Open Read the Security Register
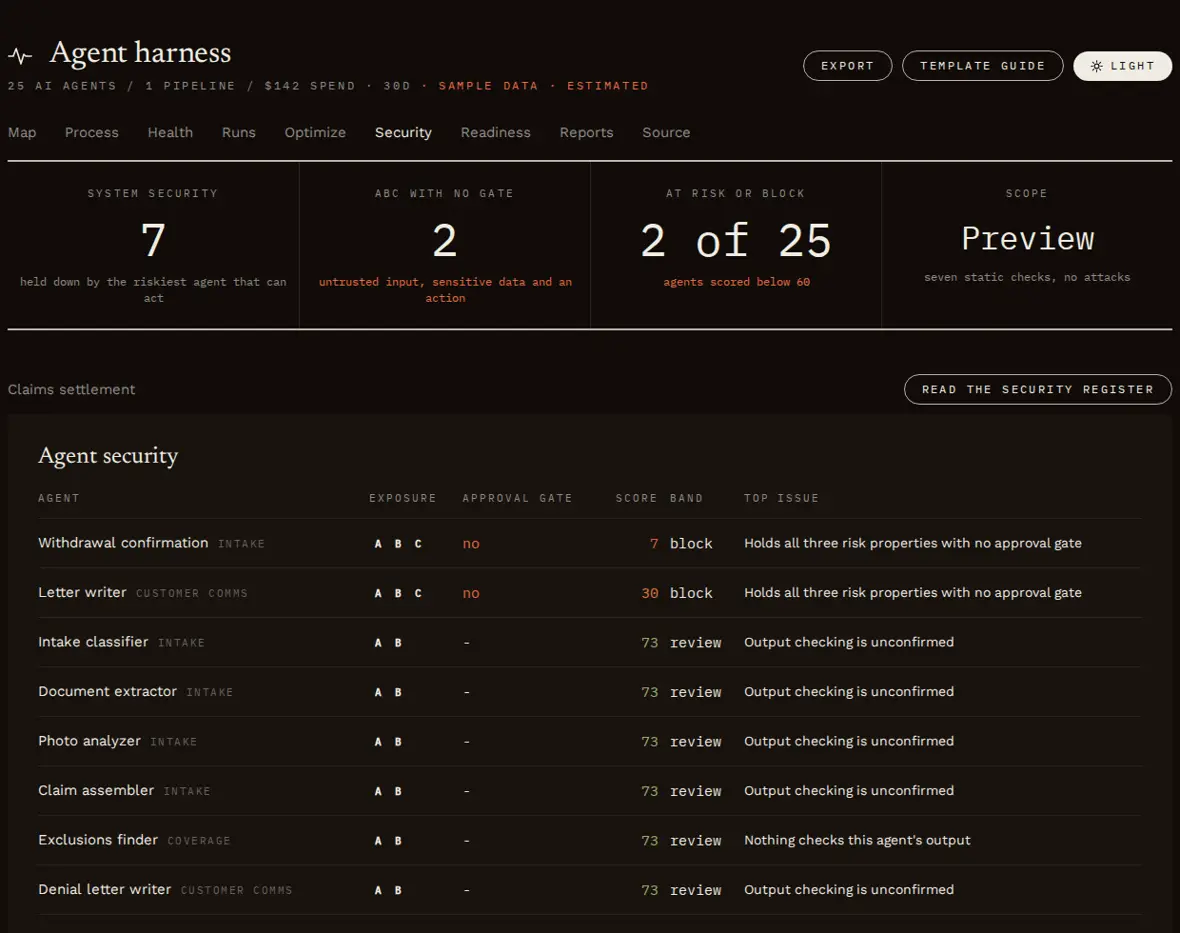The height and width of the screenshot is (933, 1180). coord(1038,390)
